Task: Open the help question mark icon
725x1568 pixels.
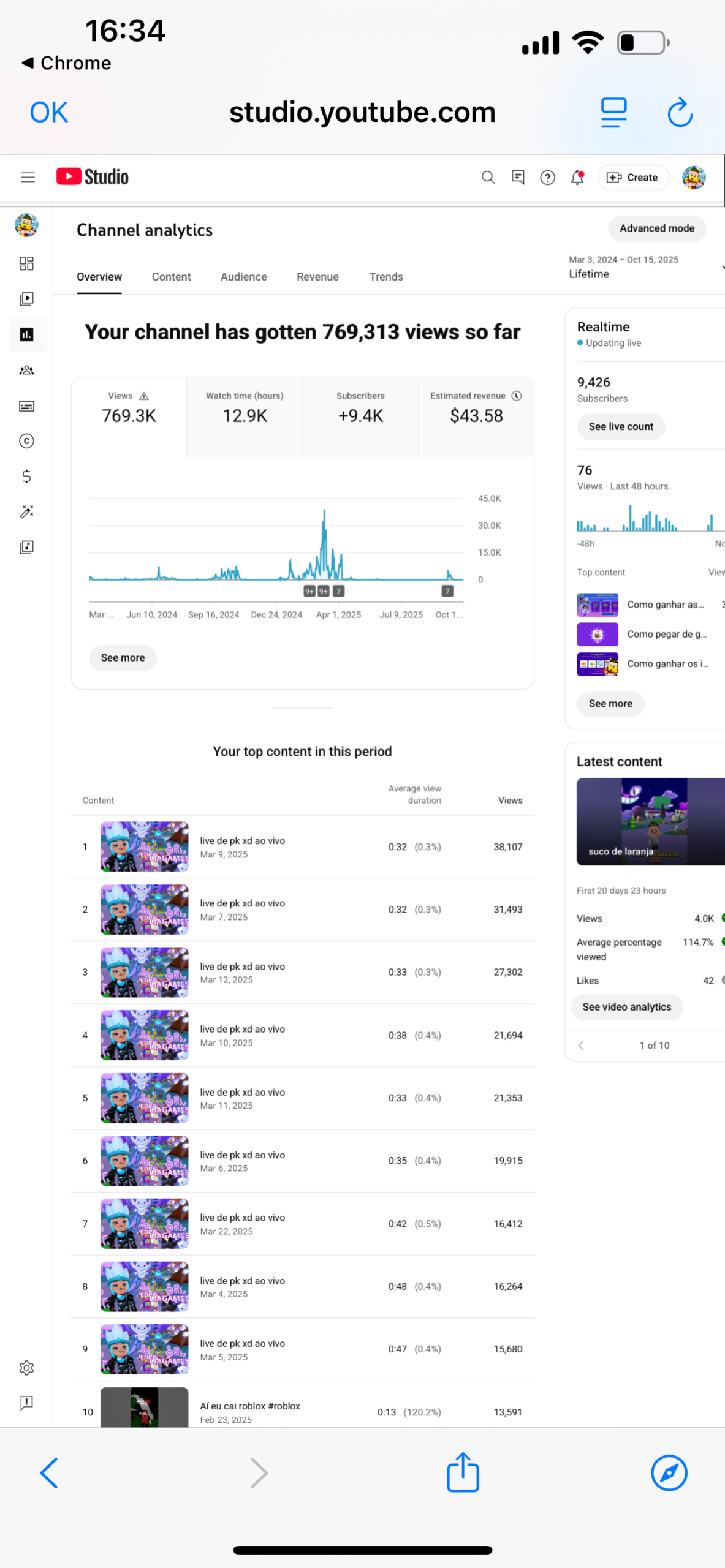Action: coord(547,178)
